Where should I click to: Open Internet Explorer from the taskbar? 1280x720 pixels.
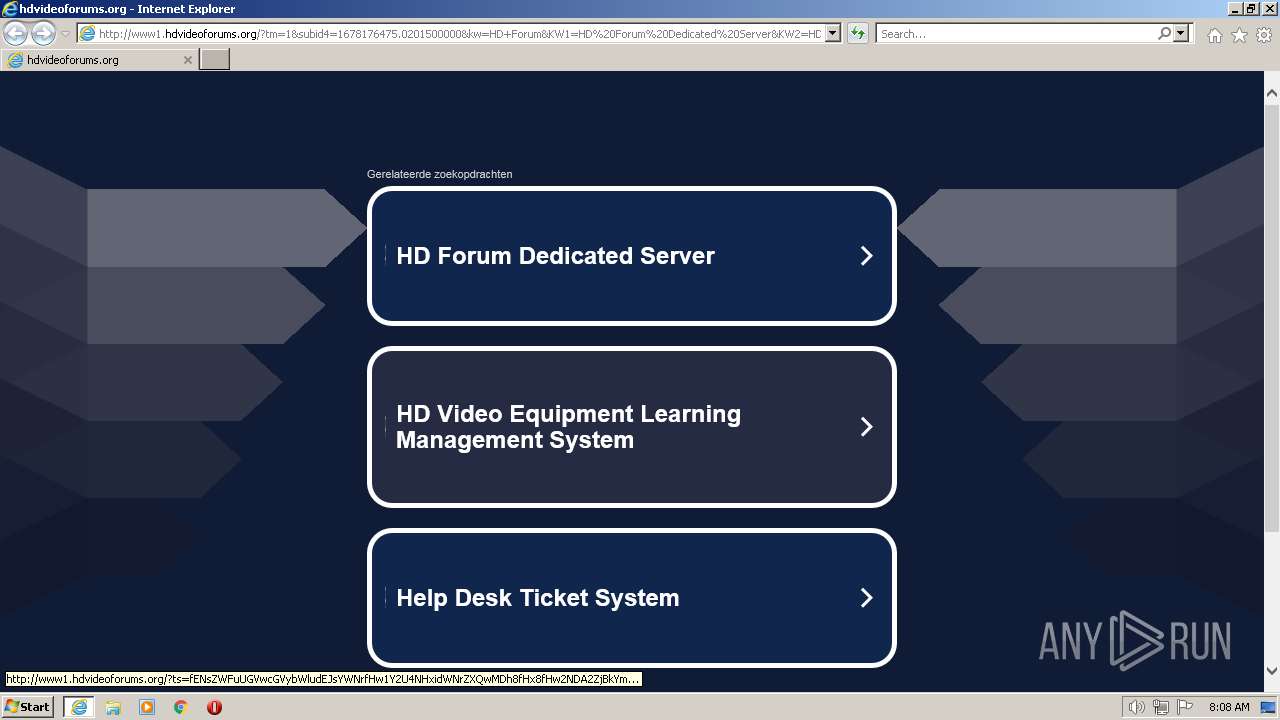pyautogui.click(x=79, y=707)
